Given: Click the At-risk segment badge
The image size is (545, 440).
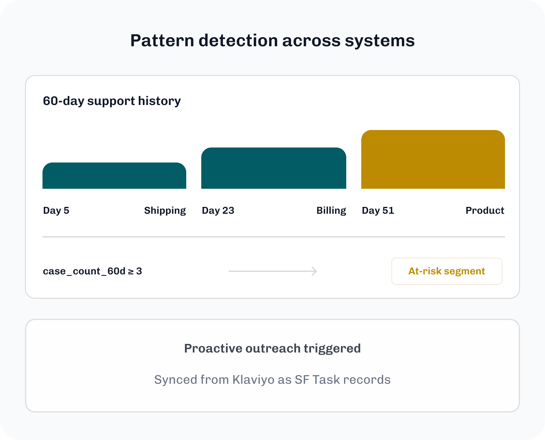Looking at the screenshot, I should point(447,271).
